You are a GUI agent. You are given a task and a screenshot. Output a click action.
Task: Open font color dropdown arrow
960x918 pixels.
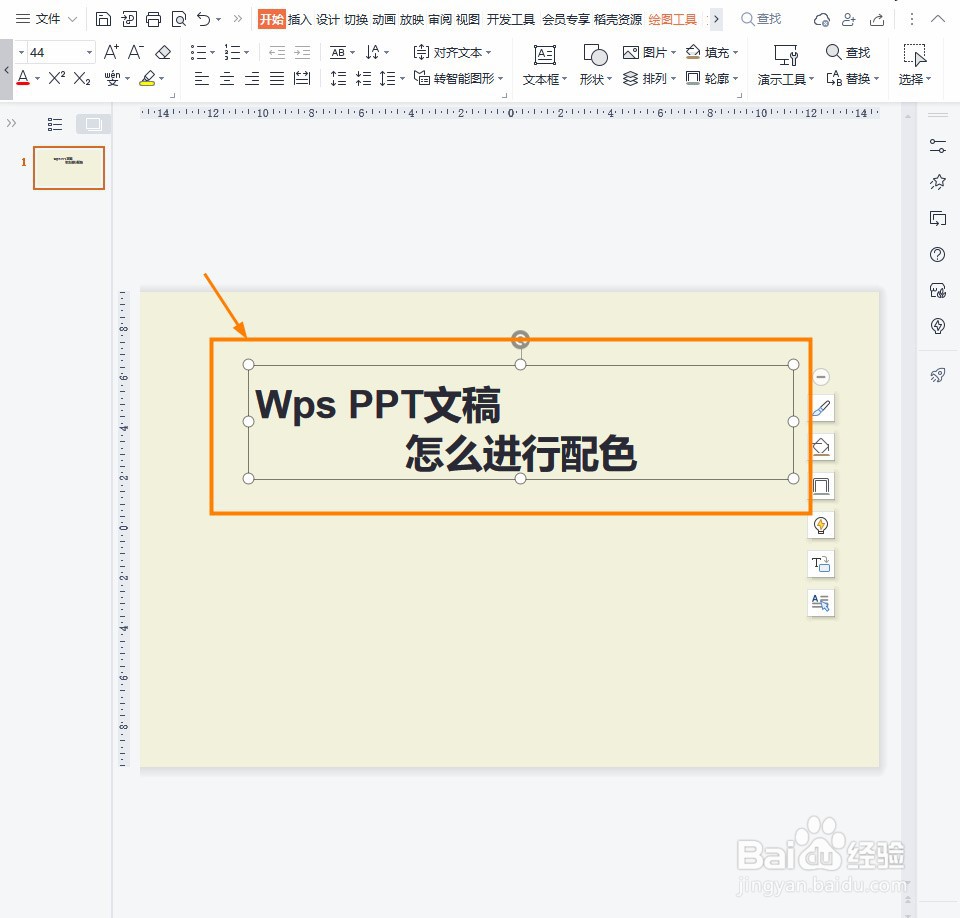[37, 78]
